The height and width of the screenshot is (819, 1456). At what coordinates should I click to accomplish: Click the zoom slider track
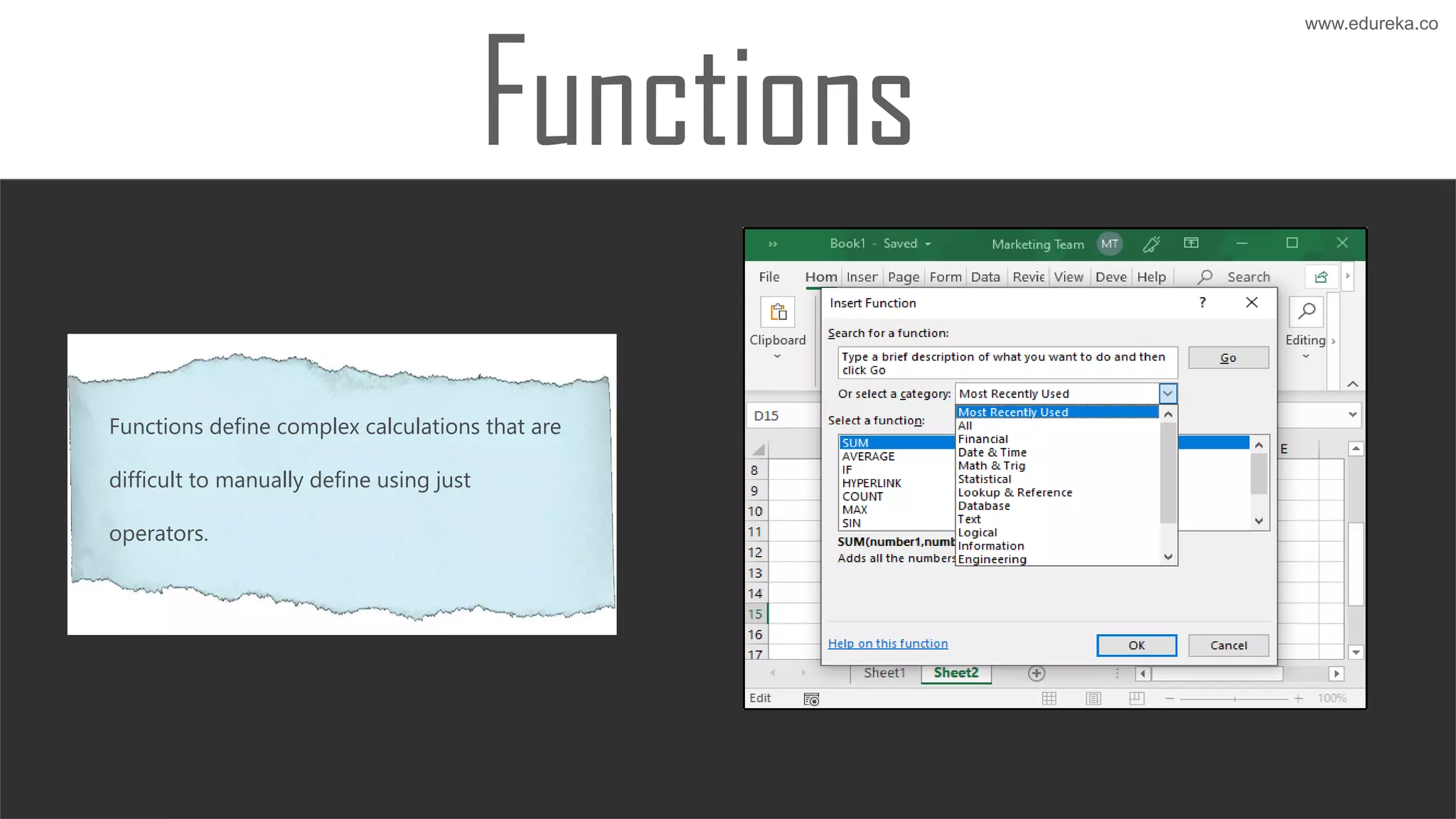click(1234, 699)
